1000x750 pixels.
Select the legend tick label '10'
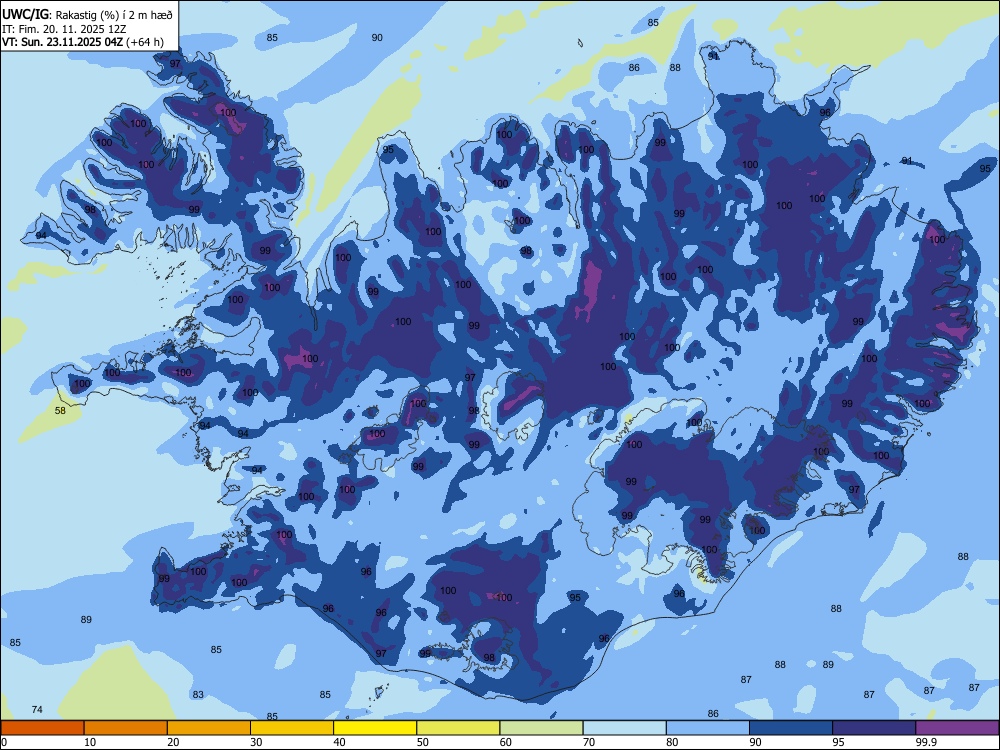coord(90,742)
